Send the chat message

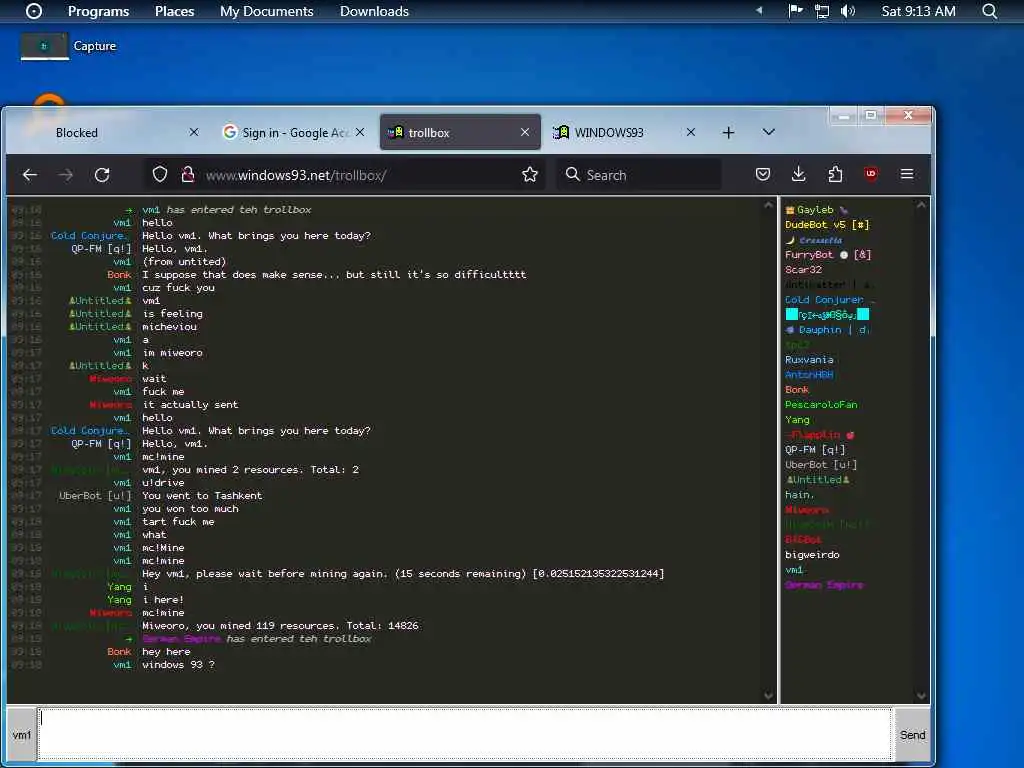(x=912, y=735)
